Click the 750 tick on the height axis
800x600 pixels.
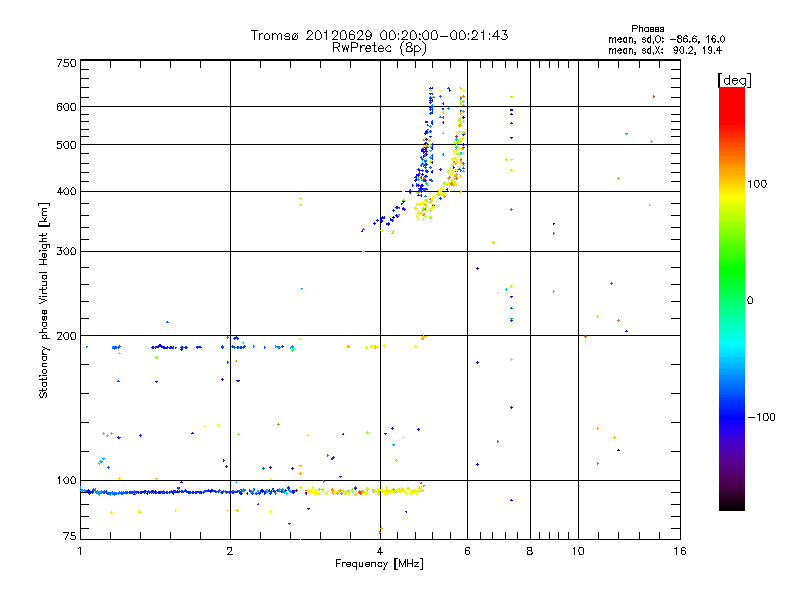(66, 63)
